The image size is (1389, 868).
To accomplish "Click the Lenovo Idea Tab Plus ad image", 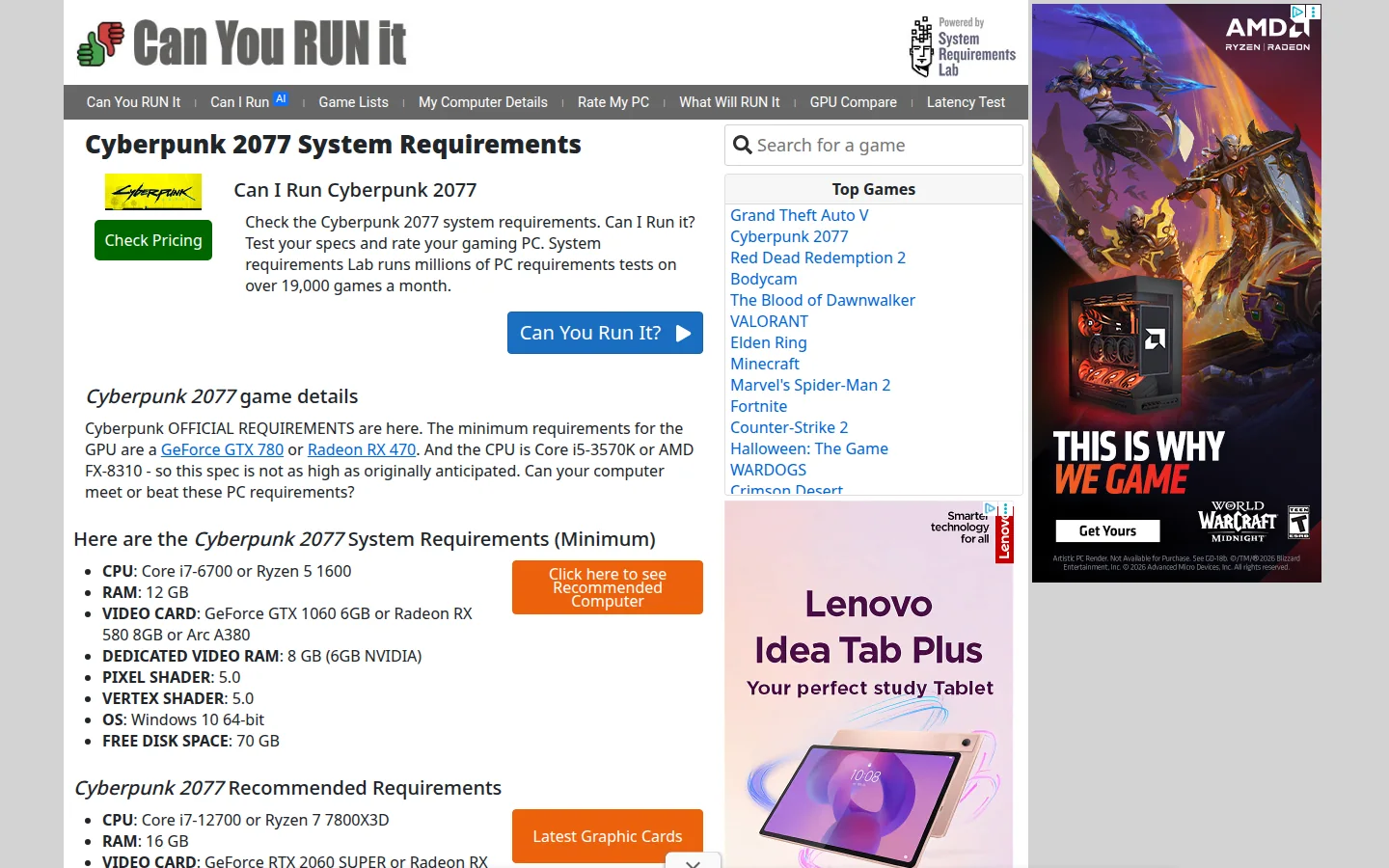I will (x=869, y=684).
